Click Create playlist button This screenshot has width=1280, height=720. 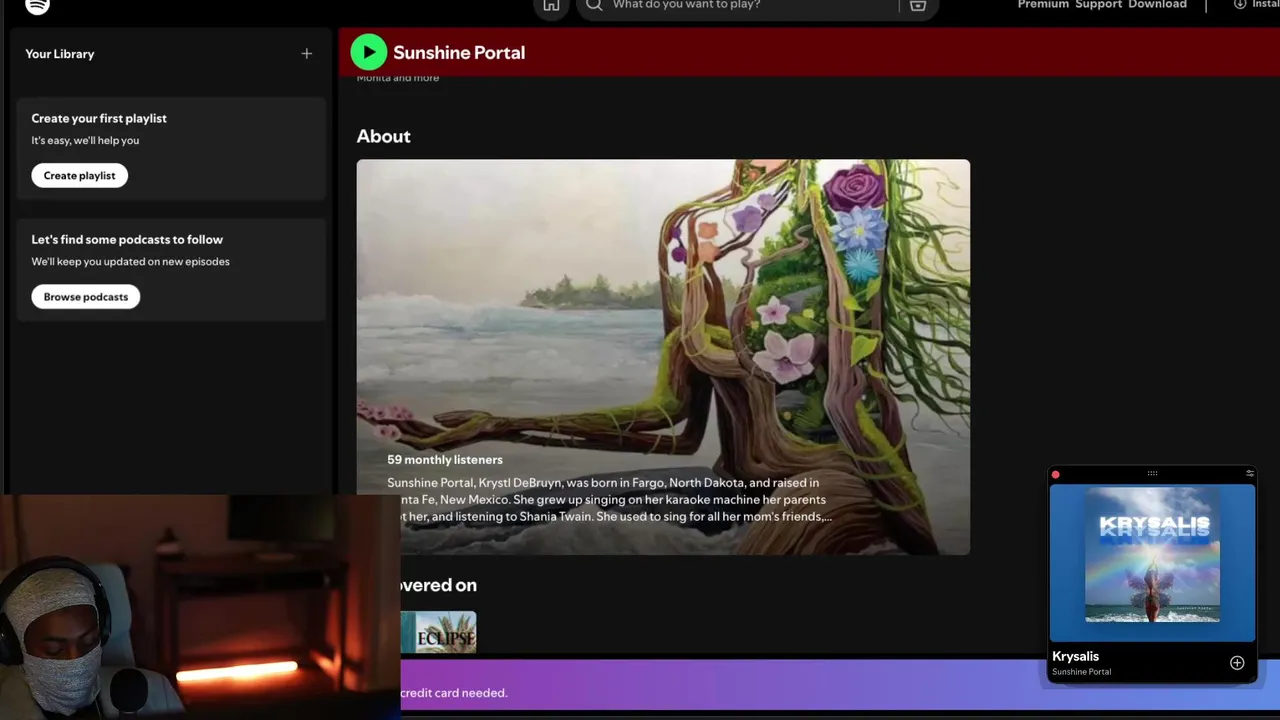tap(79, 175)
